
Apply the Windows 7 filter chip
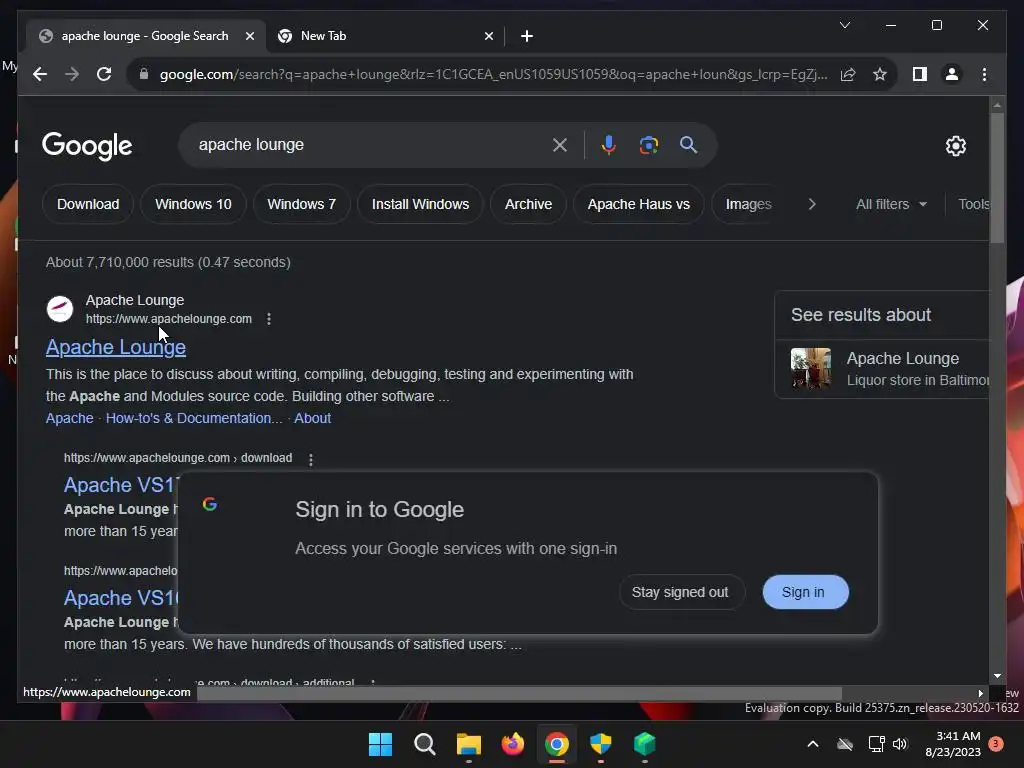(302, 204)
